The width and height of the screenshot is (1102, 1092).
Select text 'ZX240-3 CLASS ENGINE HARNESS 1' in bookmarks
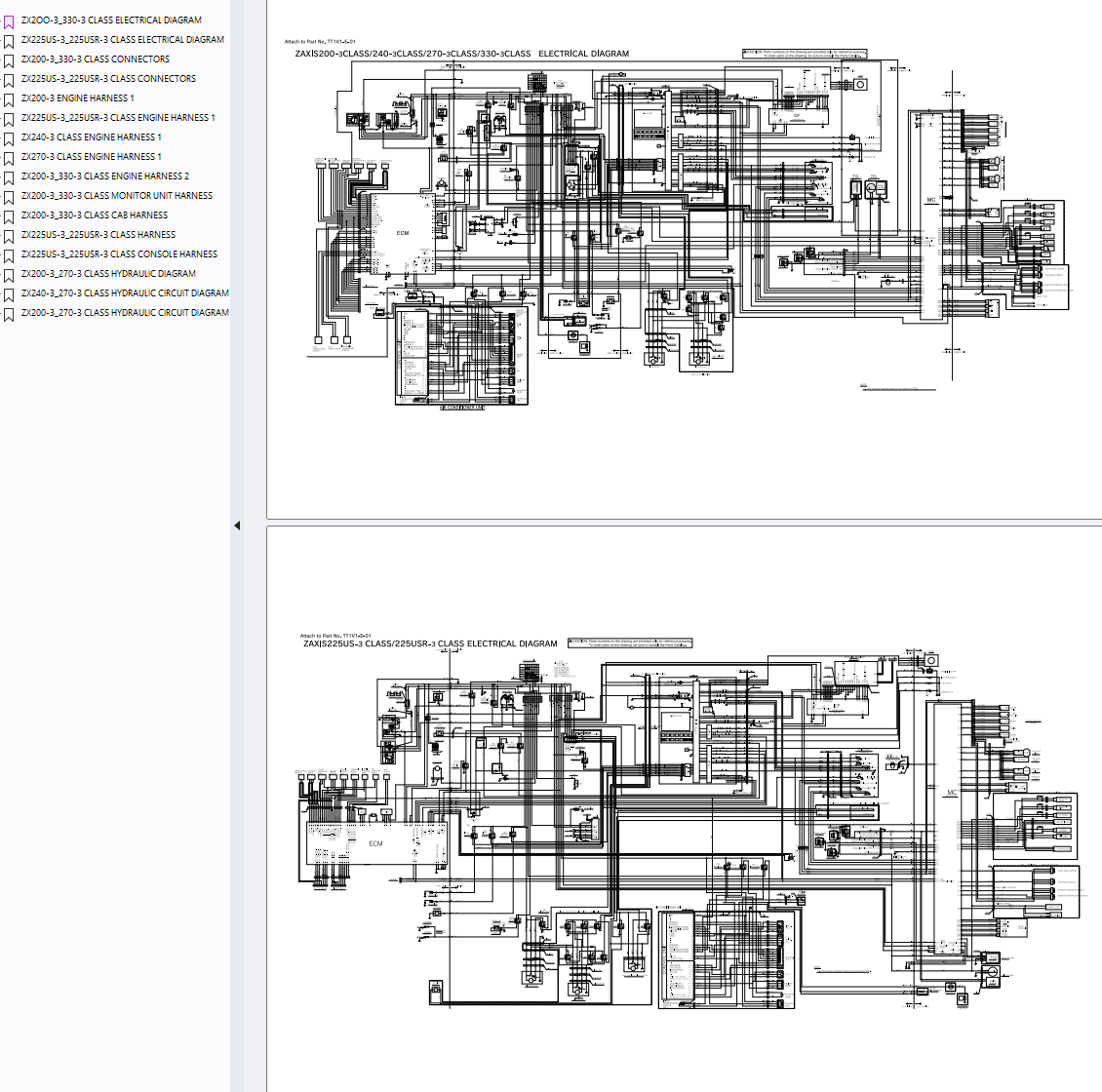click(x=92, y=137)
